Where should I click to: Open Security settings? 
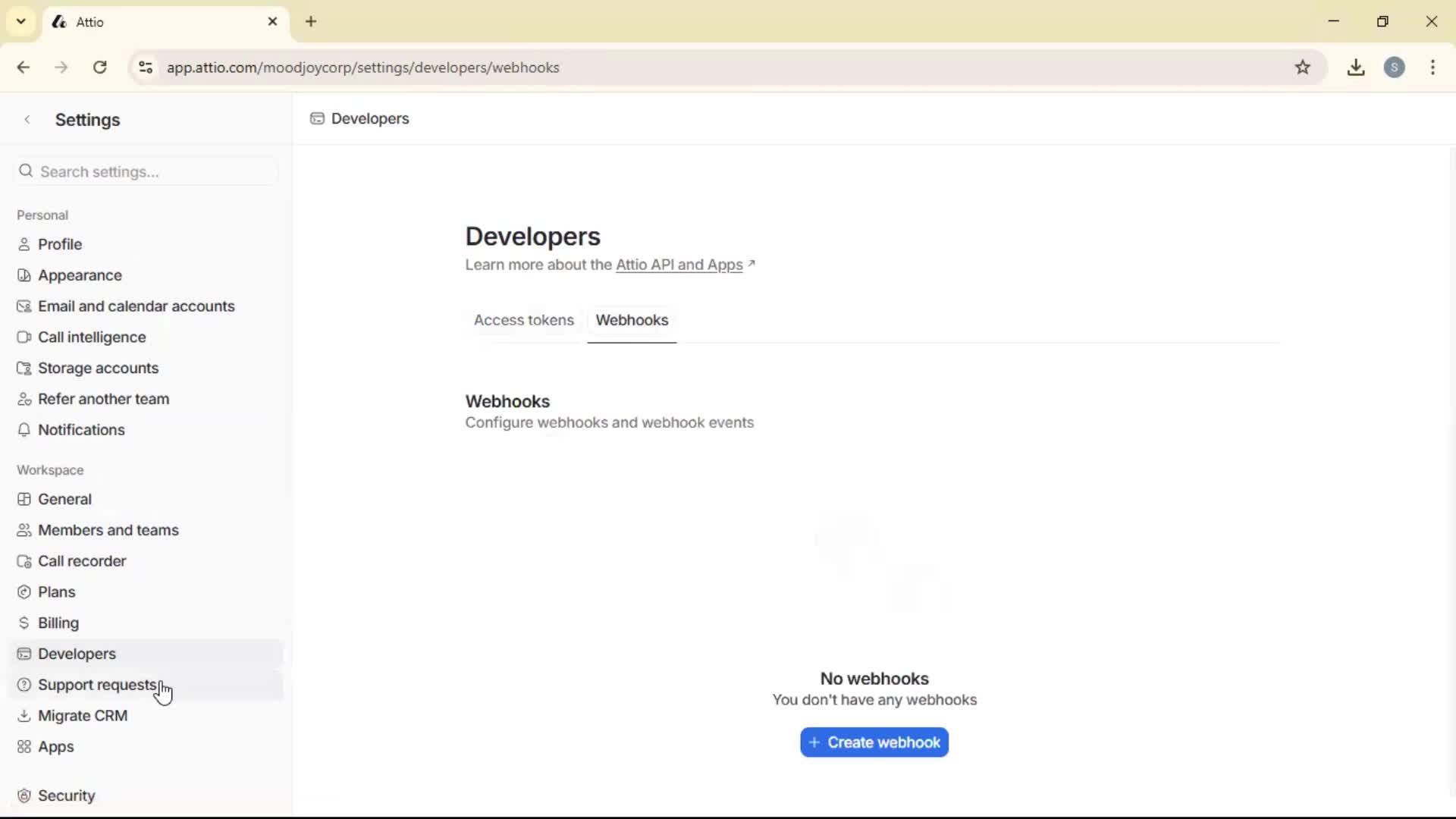(x=67, y=795)
